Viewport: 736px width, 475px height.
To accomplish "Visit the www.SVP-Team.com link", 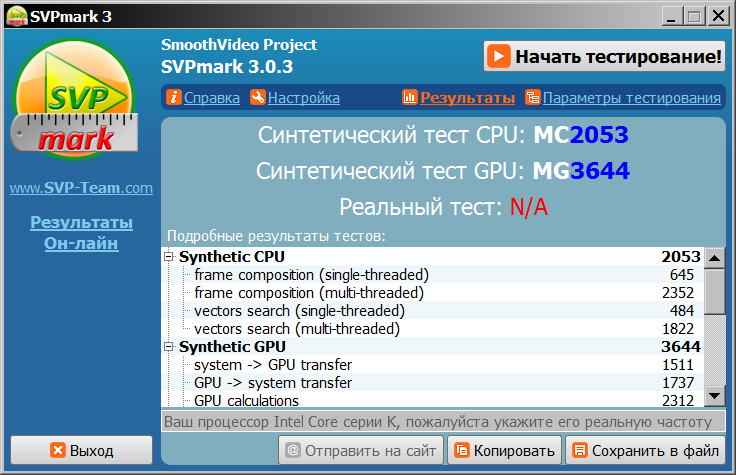I will (81, 188).
